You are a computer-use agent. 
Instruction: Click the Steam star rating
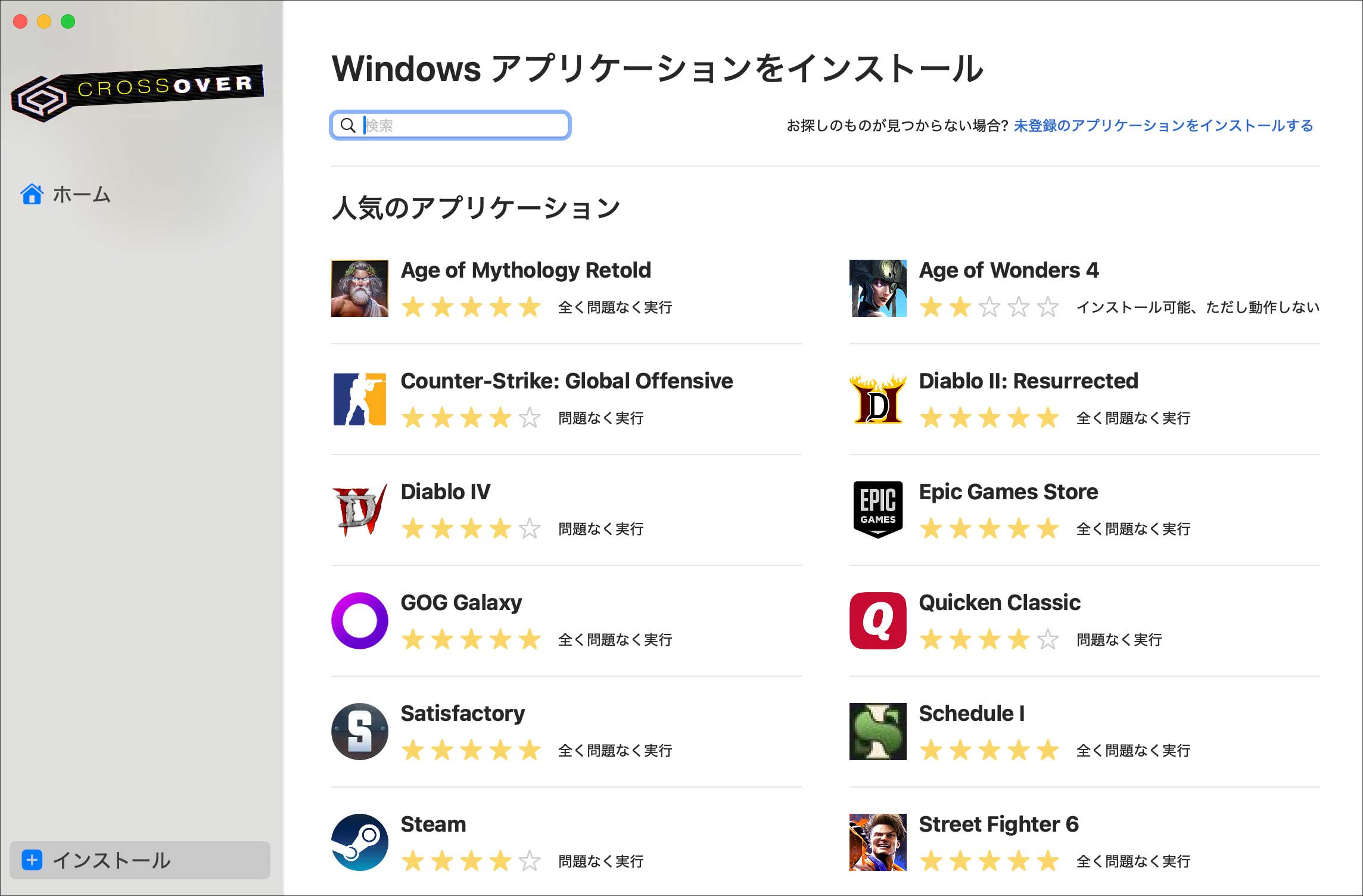(x=471, y=861)
